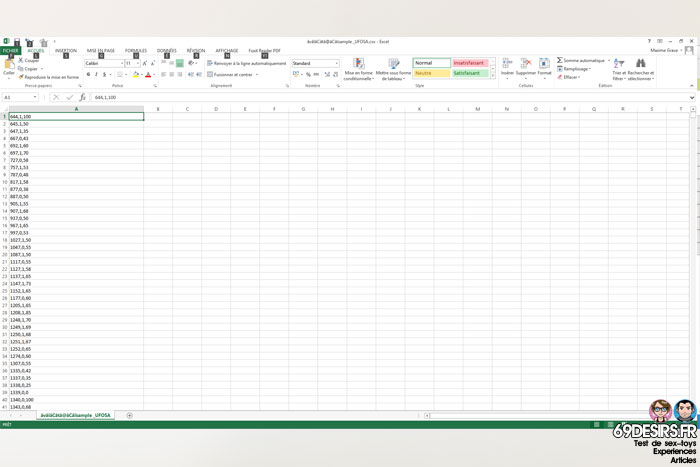Align text to bottom (highlighted)
This screenshot has width=700, height=467.
[x=179, y=63]
